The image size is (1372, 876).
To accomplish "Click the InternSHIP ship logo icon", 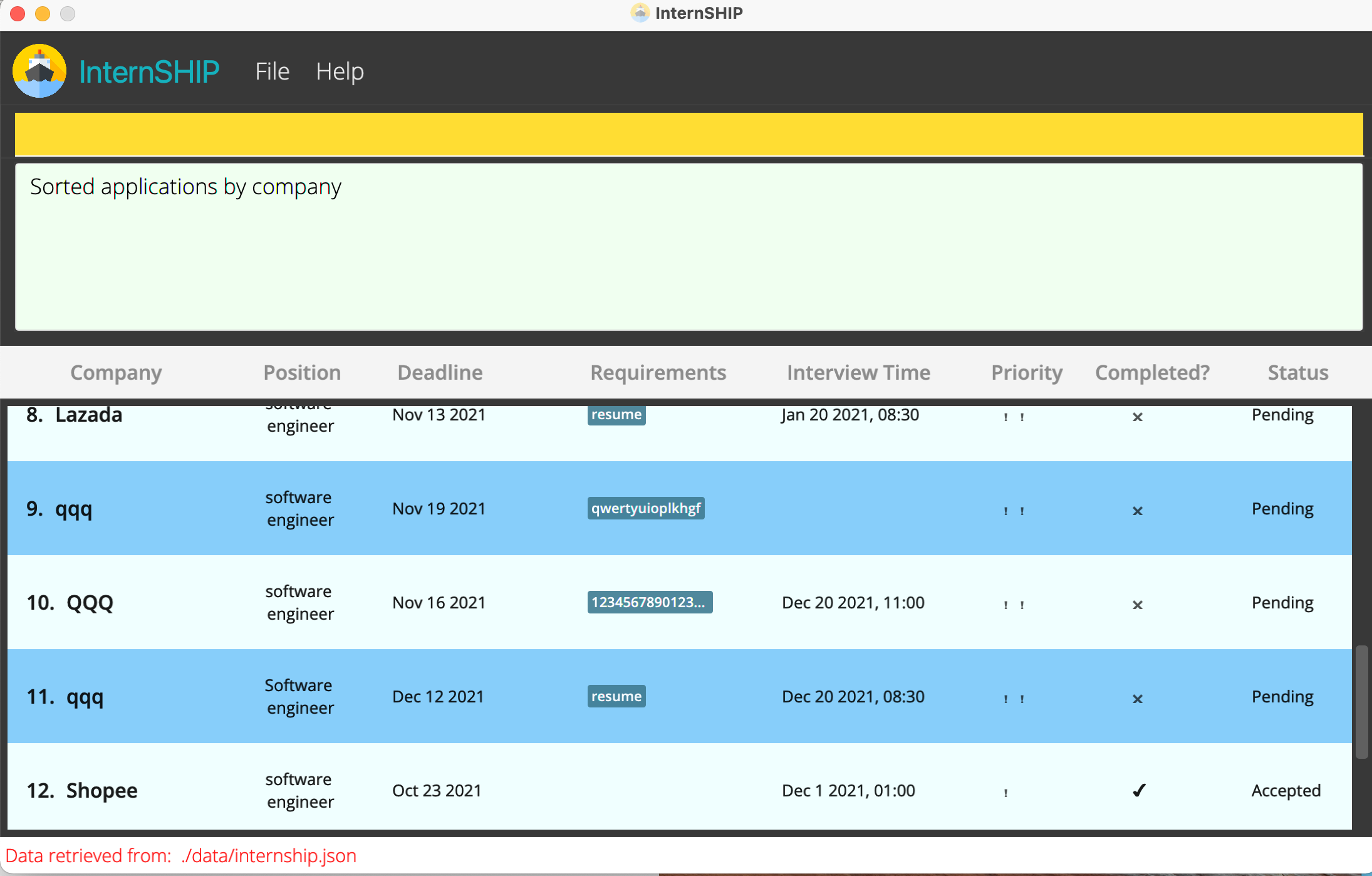I will point(39,71).
